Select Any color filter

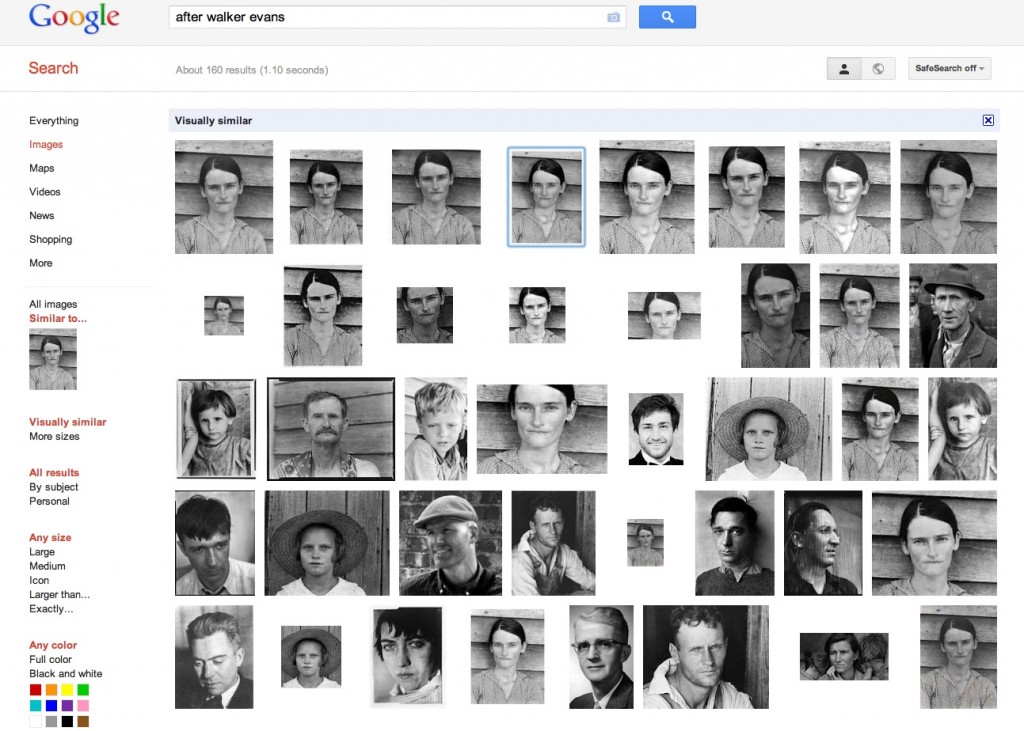coord(53,645)
